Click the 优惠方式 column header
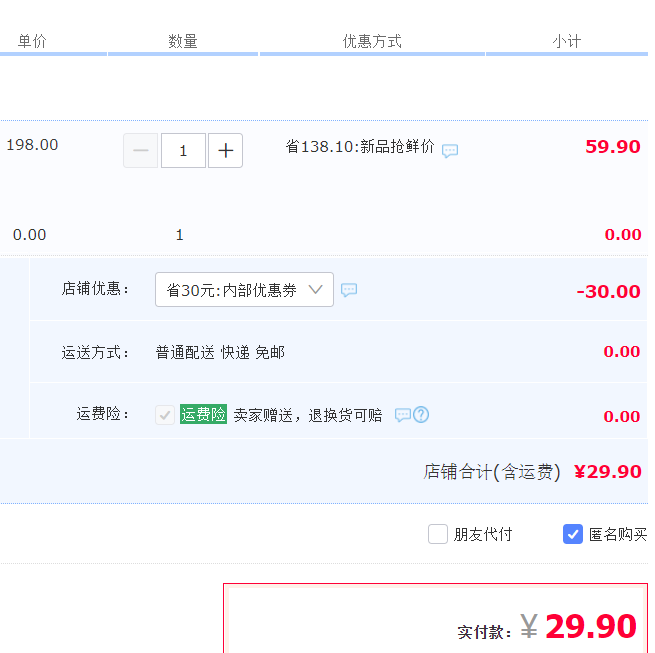 tap(372, 41)
